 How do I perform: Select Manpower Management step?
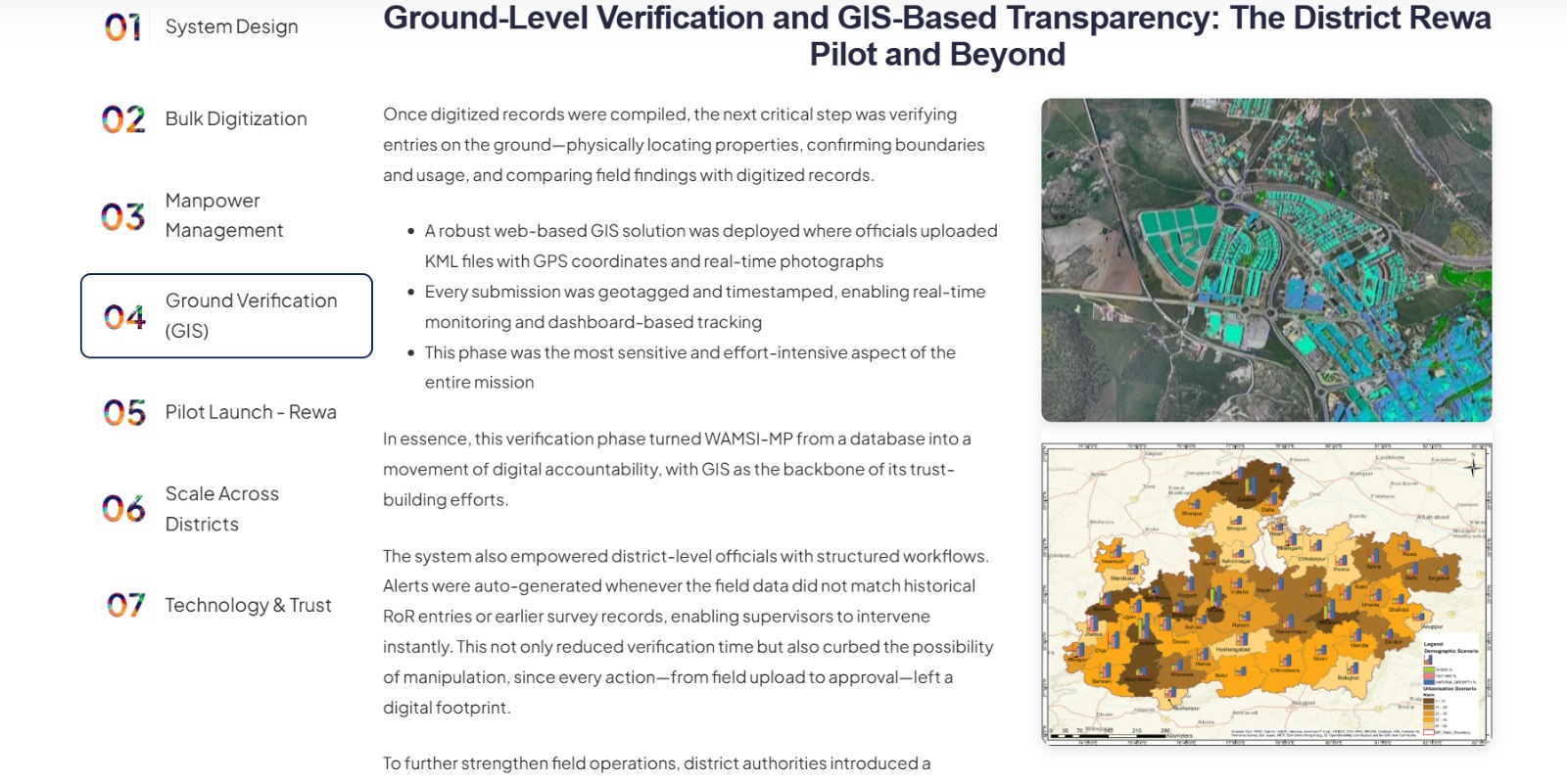(224, 215)
